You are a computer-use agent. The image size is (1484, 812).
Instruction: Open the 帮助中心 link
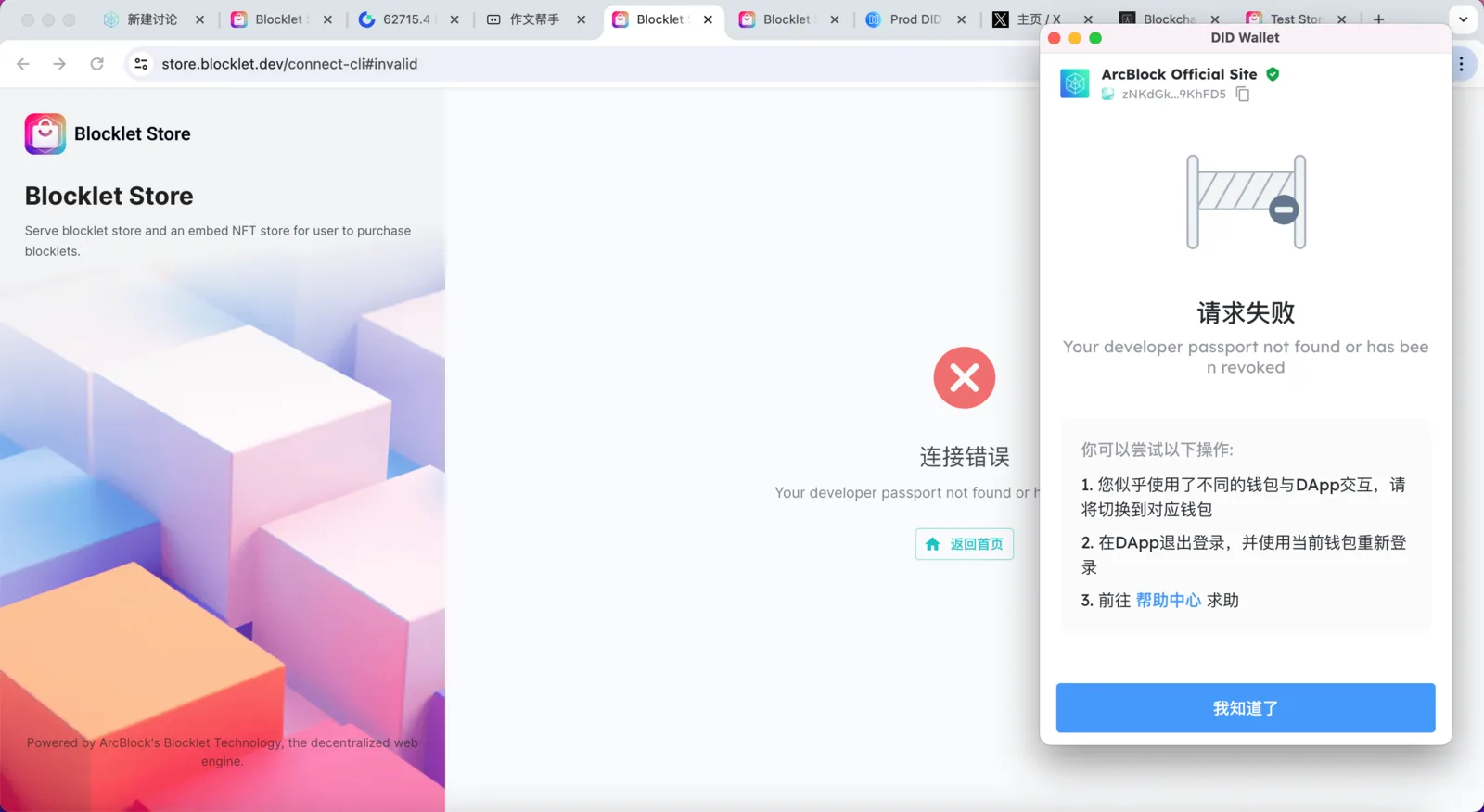[x=1169, y=601]
